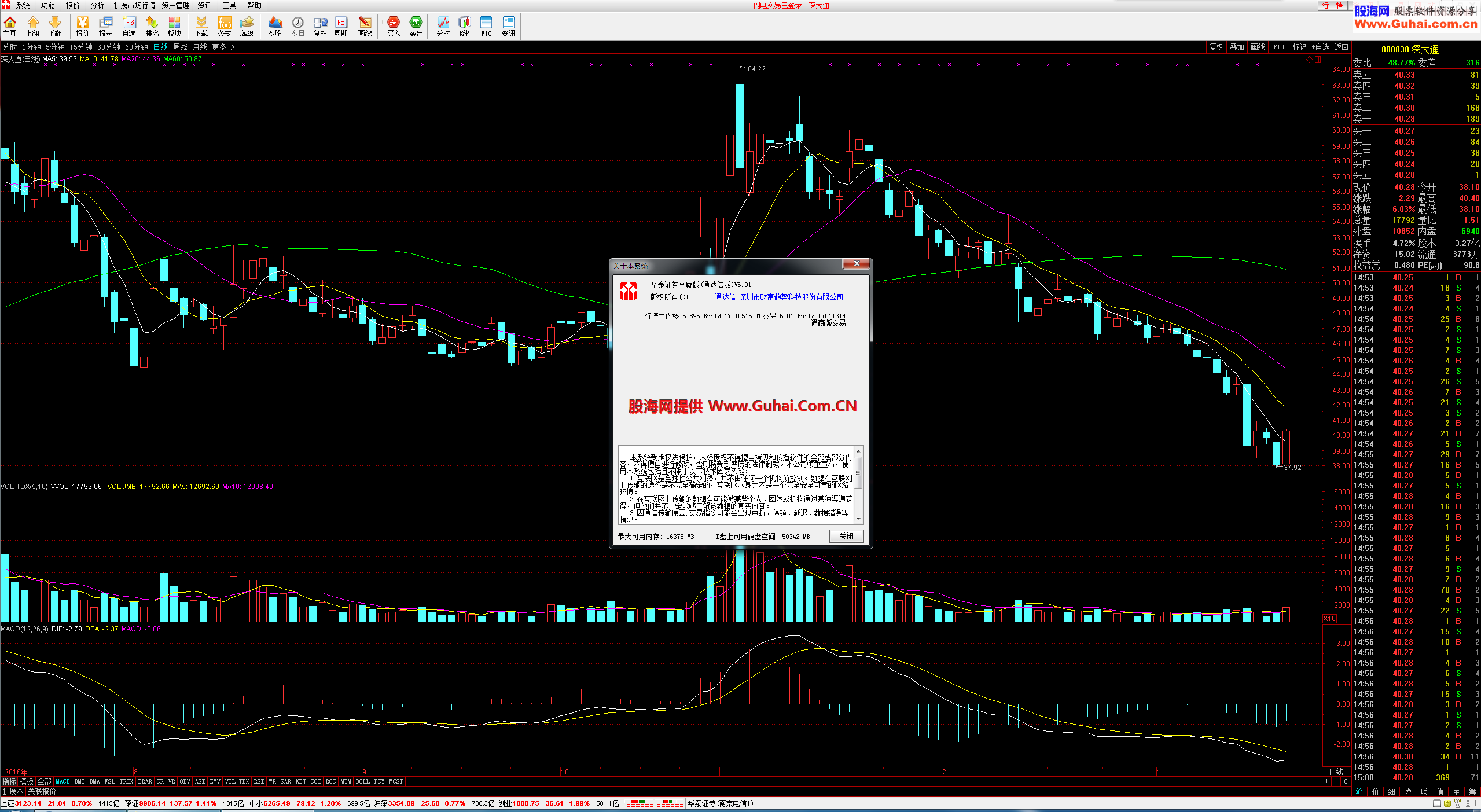1481x812 pixels.
Task: Switch chart period to 5分钟
Action: pos(55,47)
